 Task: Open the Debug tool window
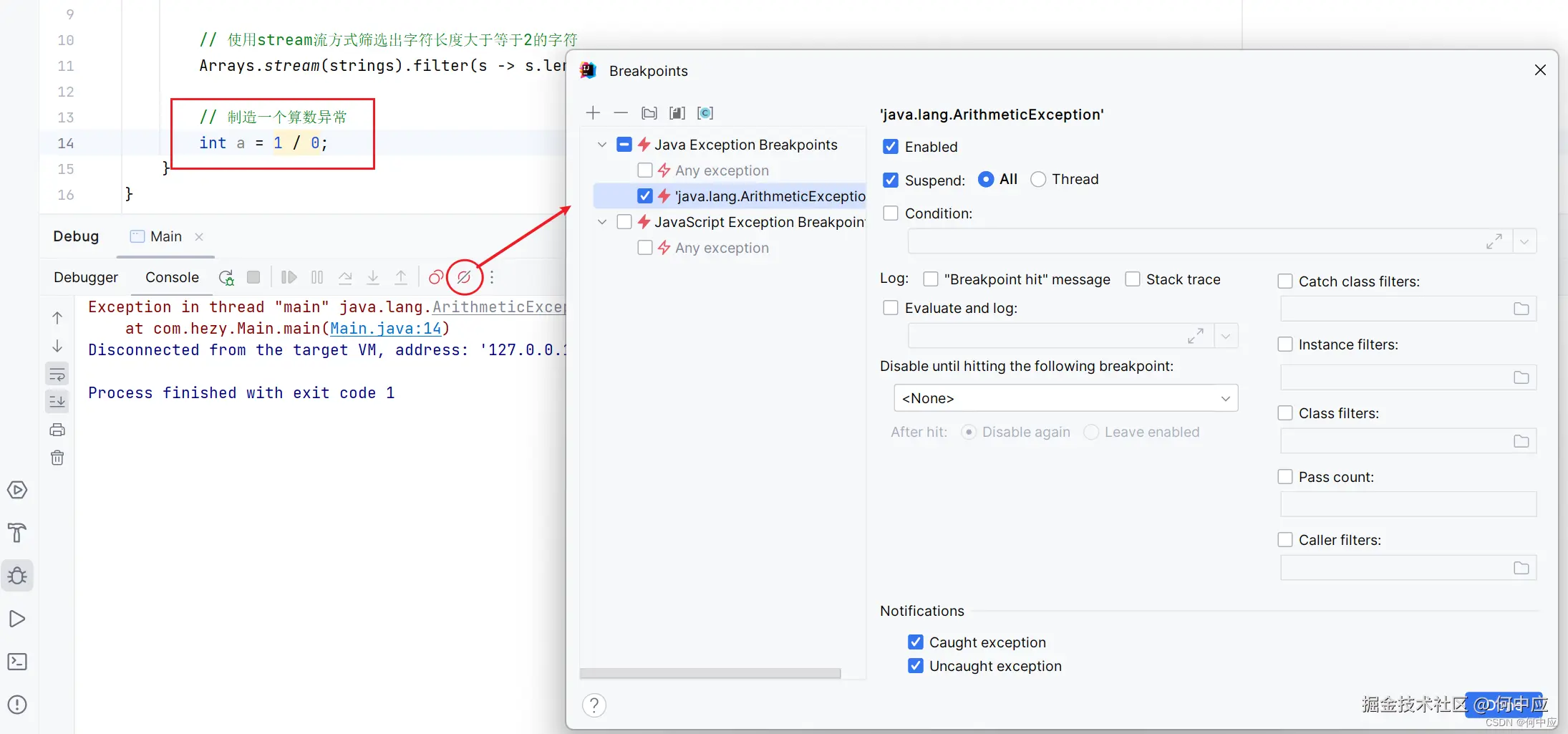(x=17, y=576)
